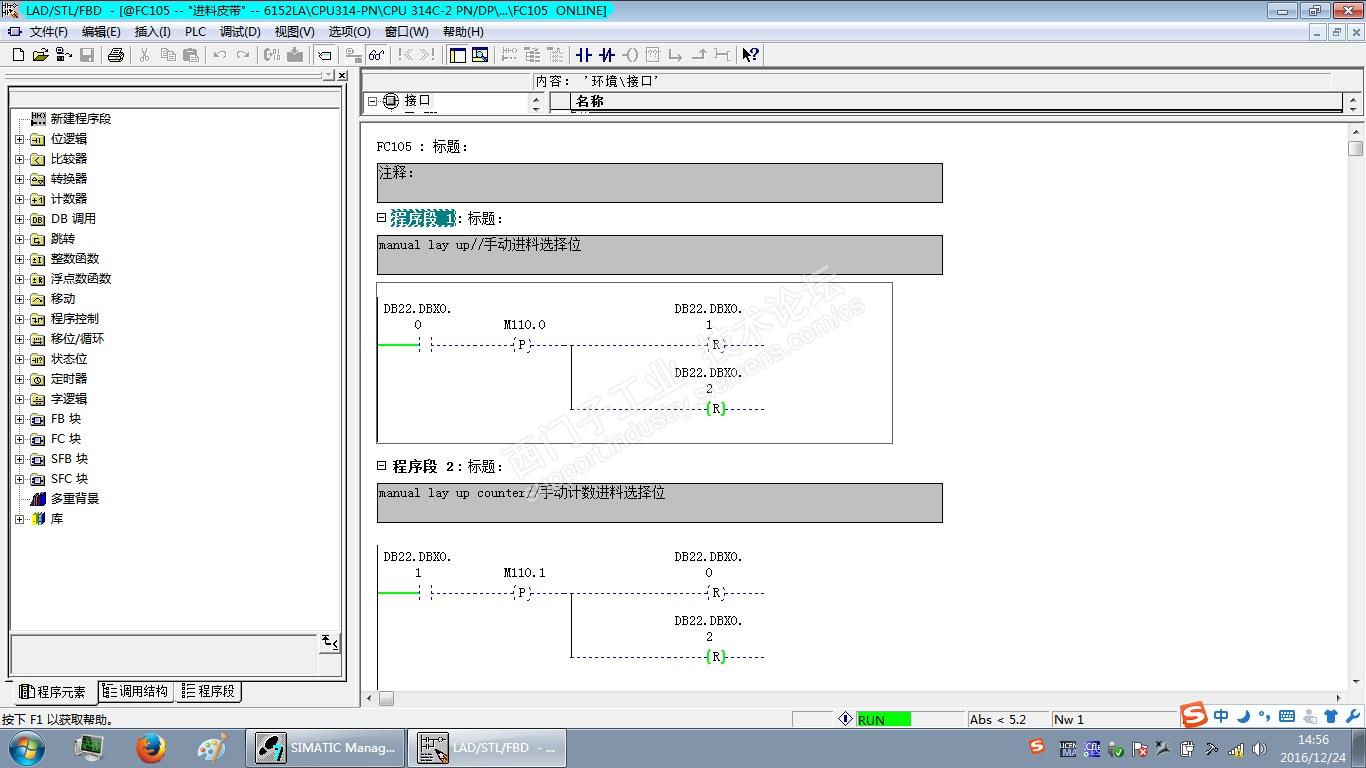
Task: Click the Open branch toolbar icon
Action: (x=676, y=55)
